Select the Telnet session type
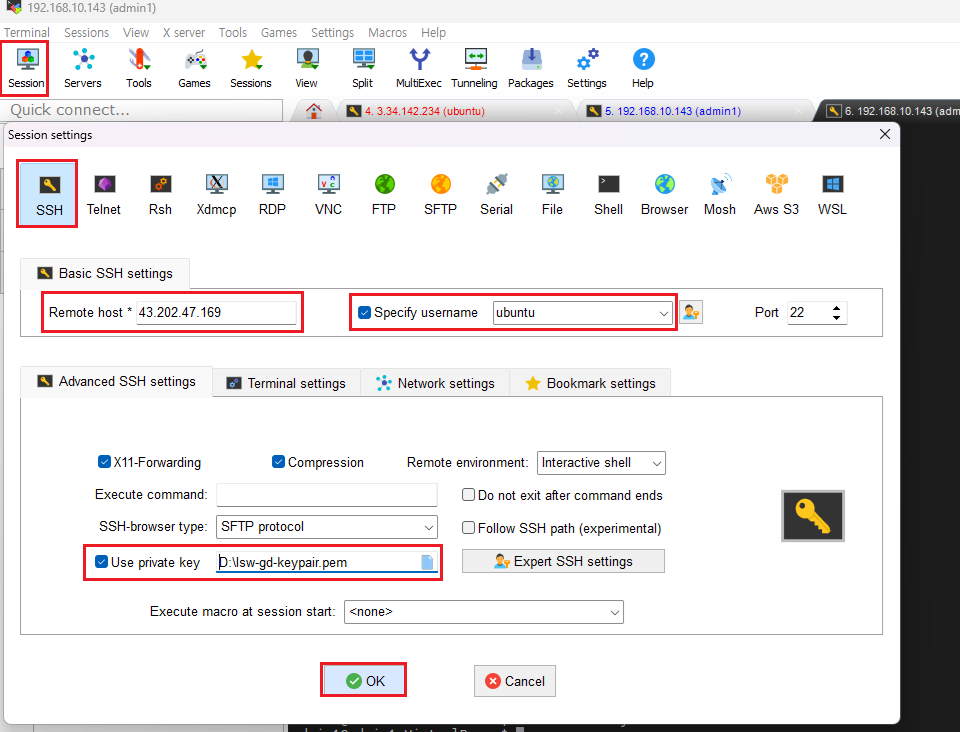960x732 pixels. pyautogui.click(x=104, y=193)
